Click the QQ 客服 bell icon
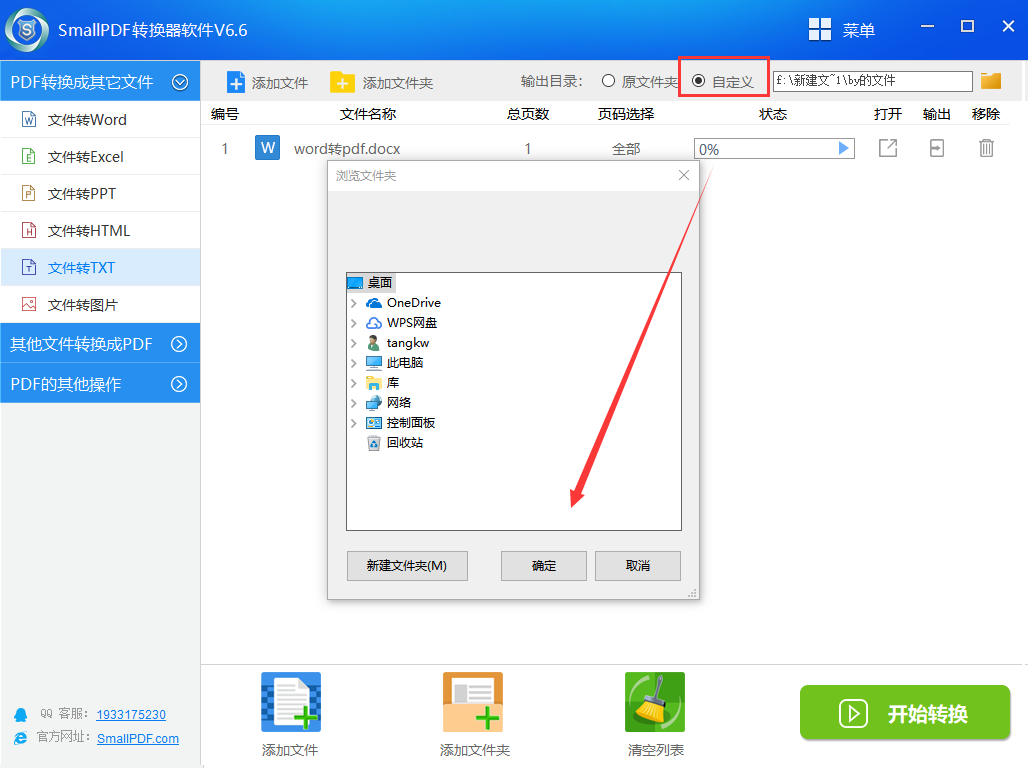The width and height of the screenshot is (1028, 768). tap(21, 714)
